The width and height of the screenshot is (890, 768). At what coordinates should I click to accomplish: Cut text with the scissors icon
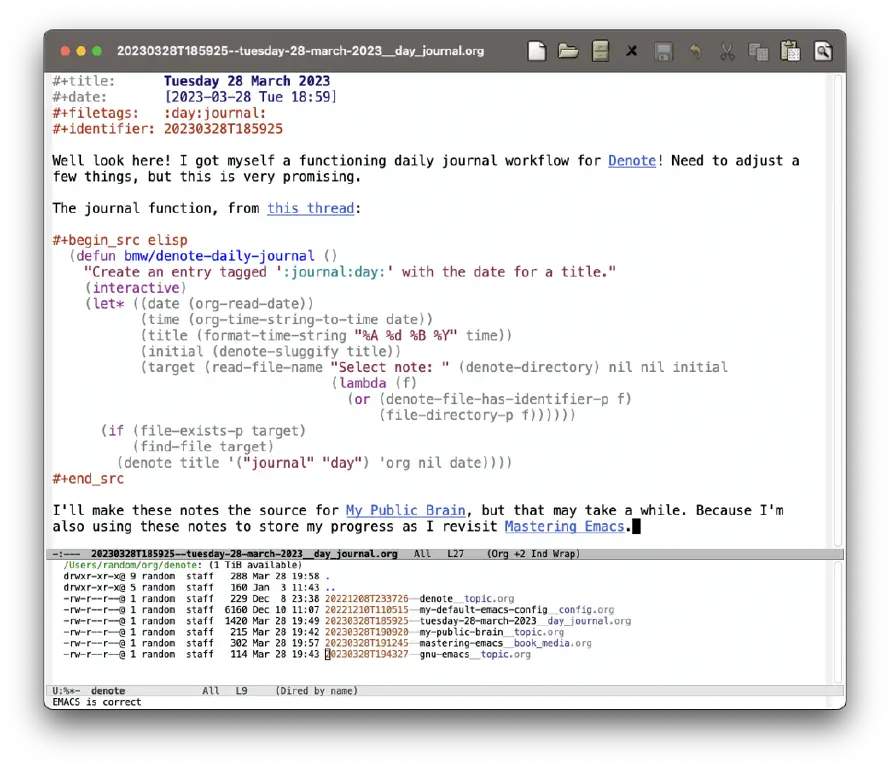(727, 52)
